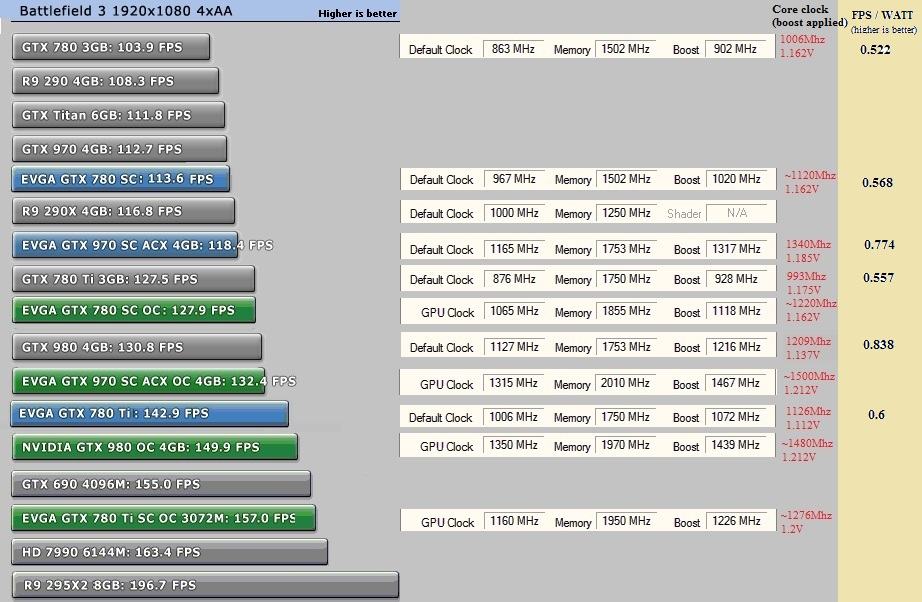
Task: Click the GTX Titan 6GB 111.8 FPS bar
Action: (x=118, y=115)
